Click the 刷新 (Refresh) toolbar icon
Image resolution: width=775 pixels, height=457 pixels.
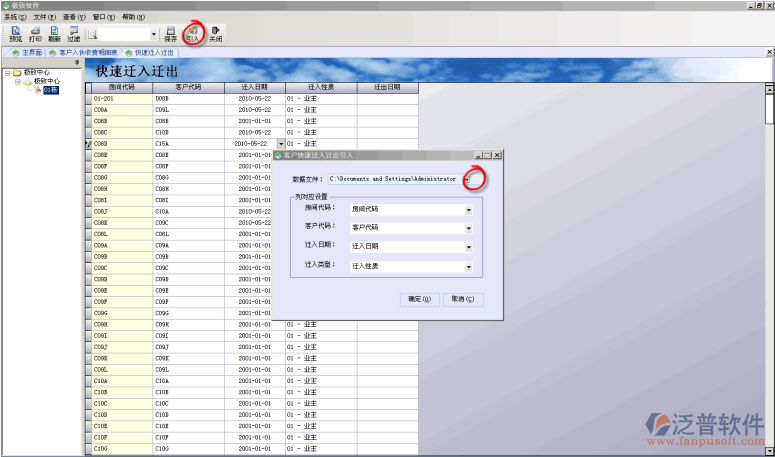[x=54, y=33]
